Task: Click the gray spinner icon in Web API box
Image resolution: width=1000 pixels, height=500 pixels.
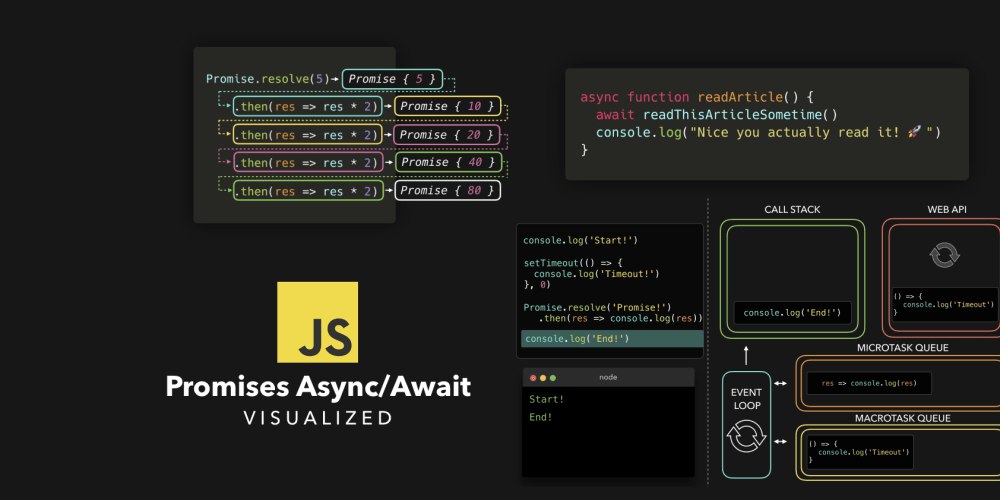Action: coord(945,255)
